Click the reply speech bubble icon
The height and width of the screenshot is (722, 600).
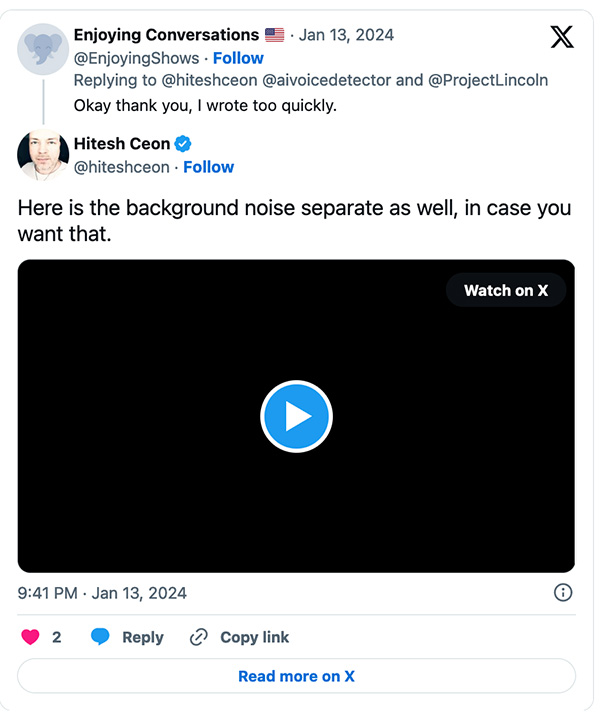tap(100, 637)
